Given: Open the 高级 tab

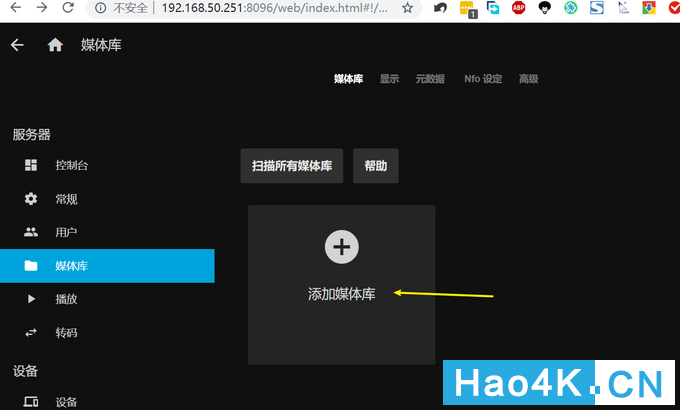Looking at the screenshot, I should (x=529, y=79).
